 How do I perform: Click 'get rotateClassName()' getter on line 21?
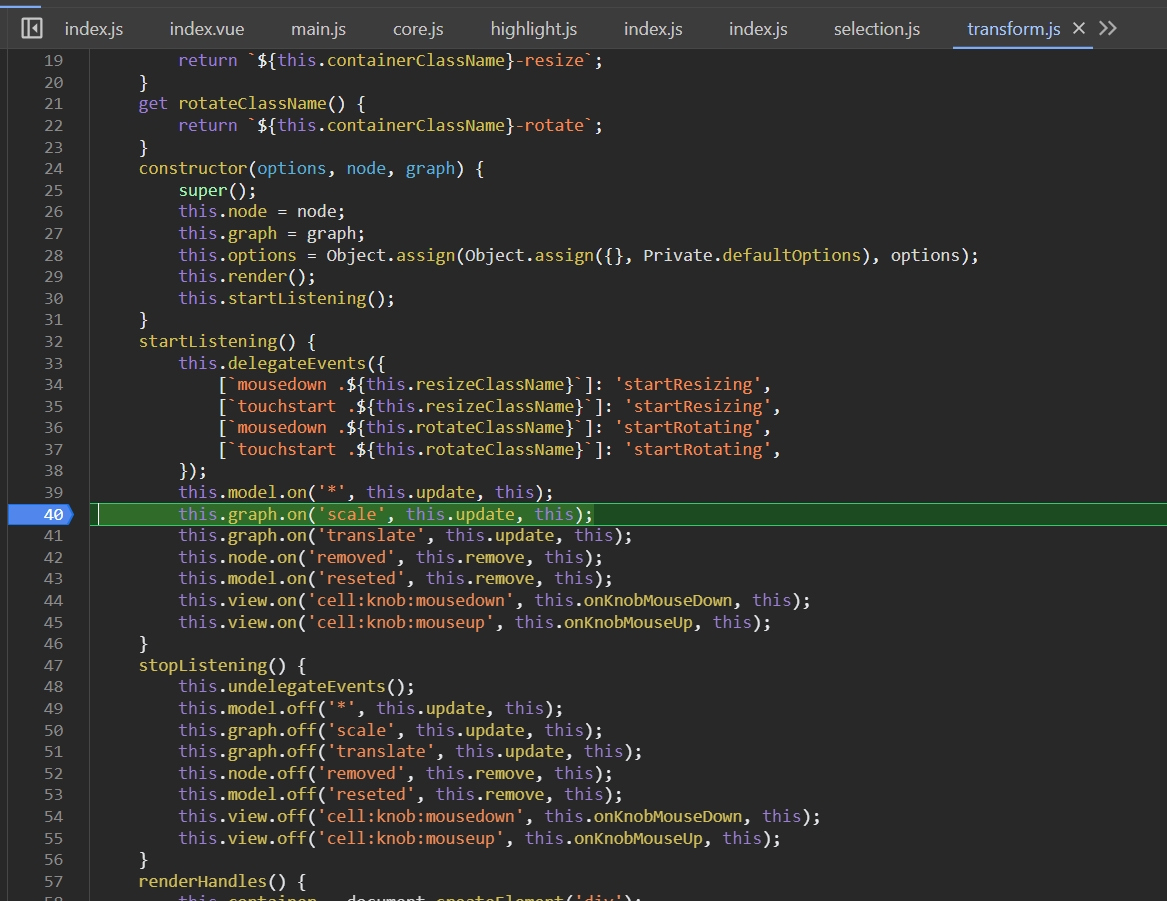coord(242,104)
